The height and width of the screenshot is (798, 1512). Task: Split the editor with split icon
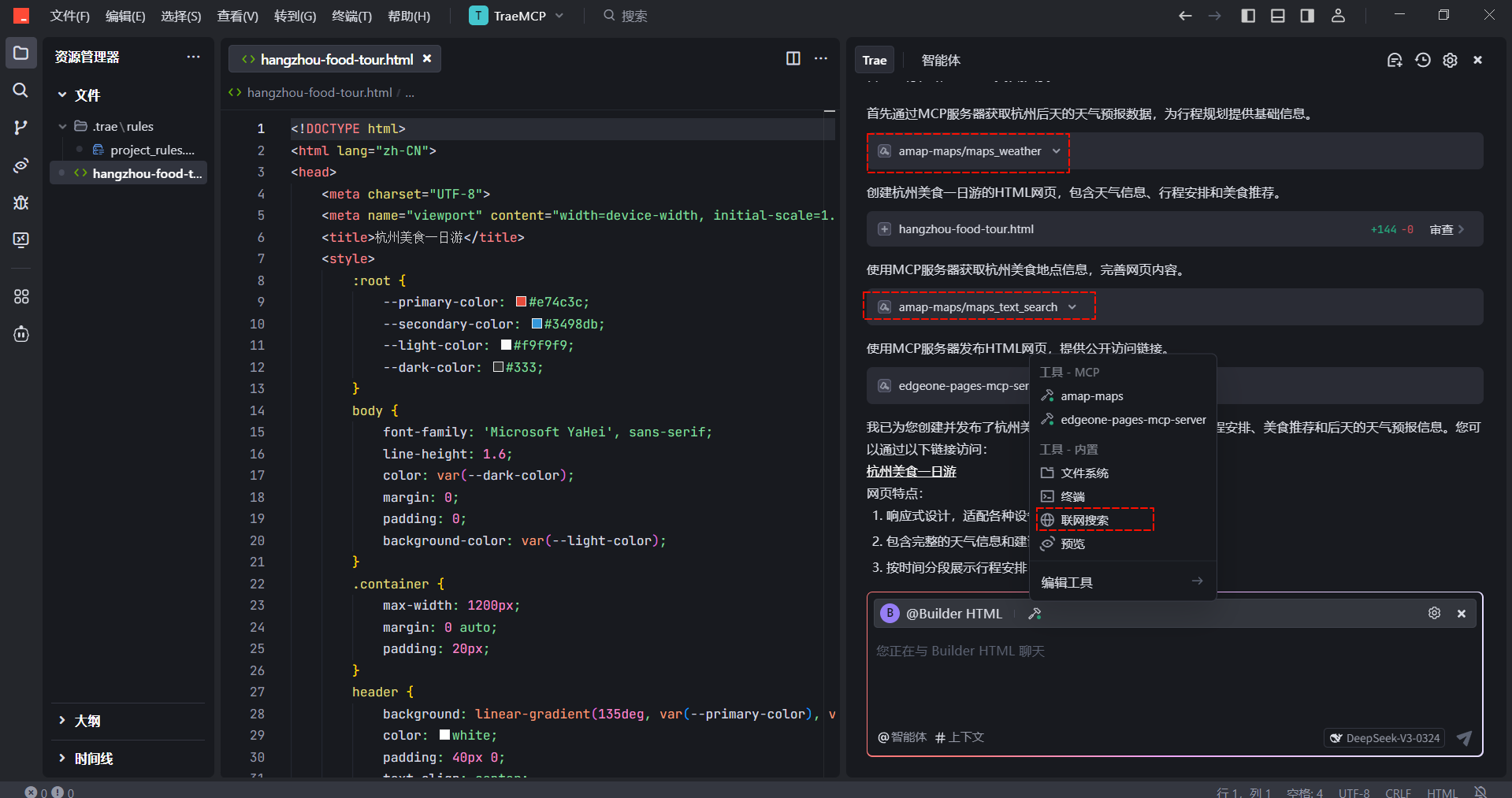(x=793, y=58)
